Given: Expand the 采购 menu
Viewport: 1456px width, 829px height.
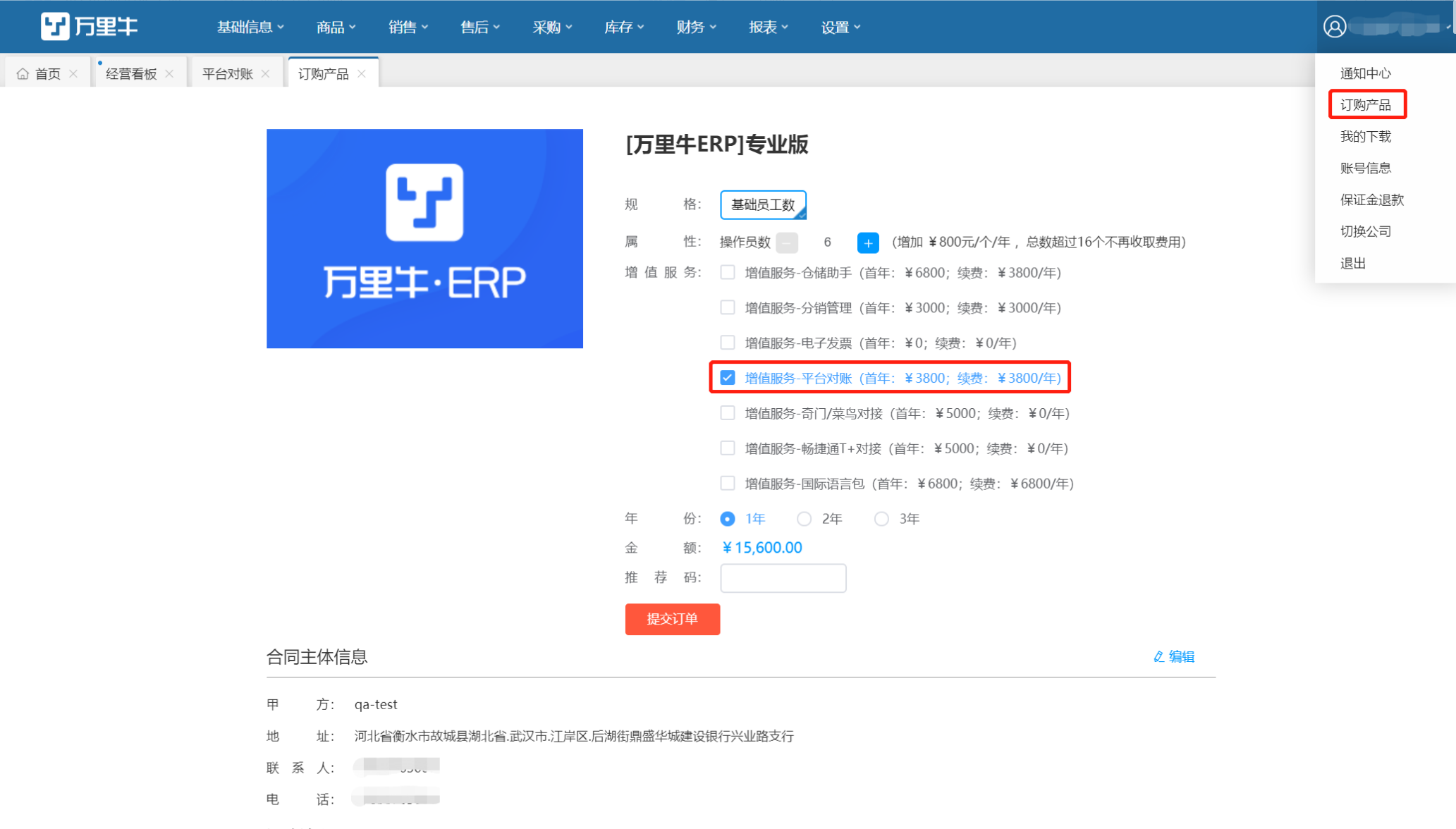Looking at the screenshot, I should 552,27.
